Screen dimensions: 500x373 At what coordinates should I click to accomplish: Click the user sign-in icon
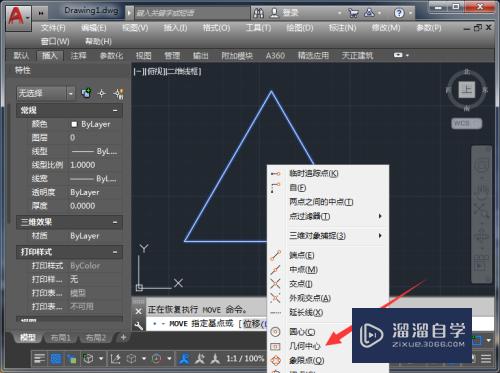click(x=274, y=13)
